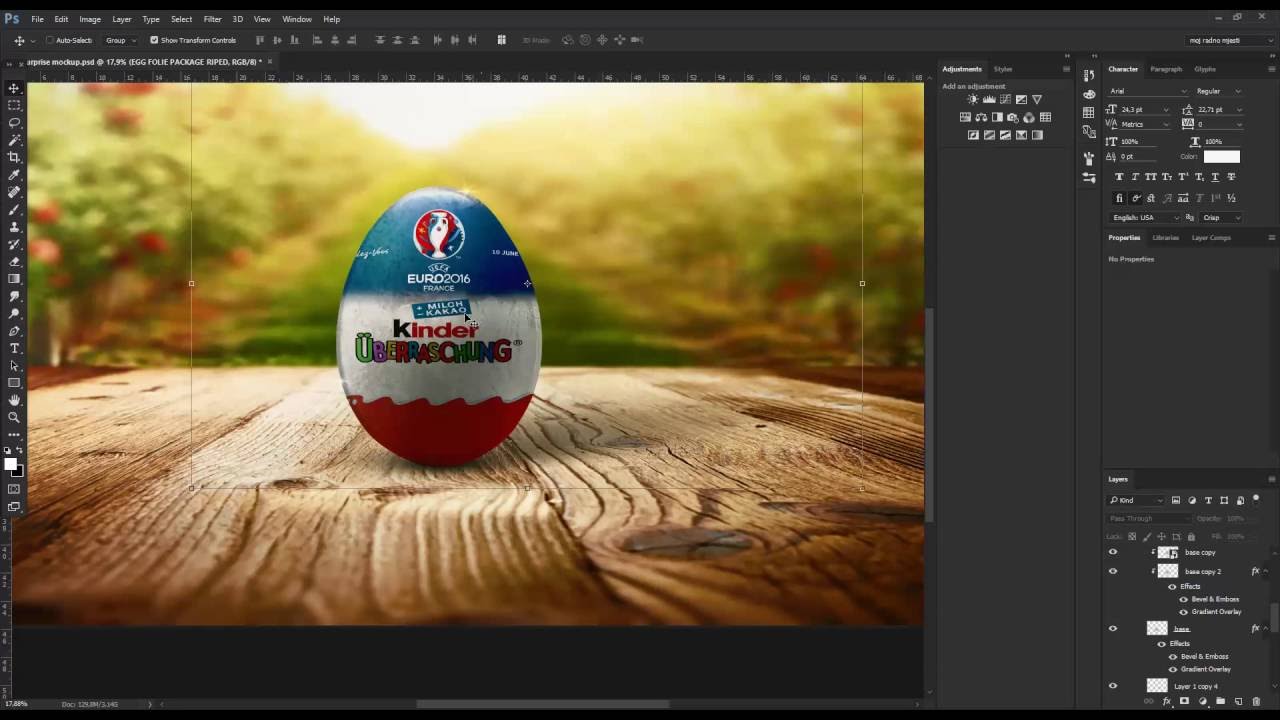Add a Levels adjustment
The width and height of the screenshot is (1280, 720).
click(x=989, y=100)
